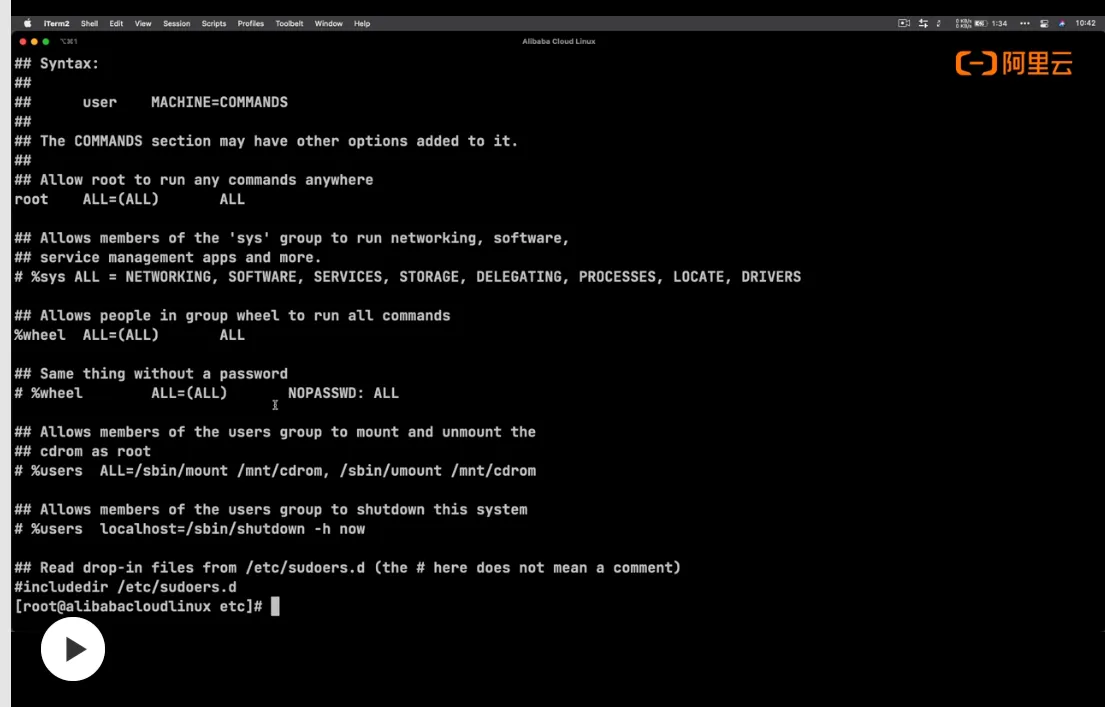Open the Window menu
The image size is (1105, 707).
(328, 23)
